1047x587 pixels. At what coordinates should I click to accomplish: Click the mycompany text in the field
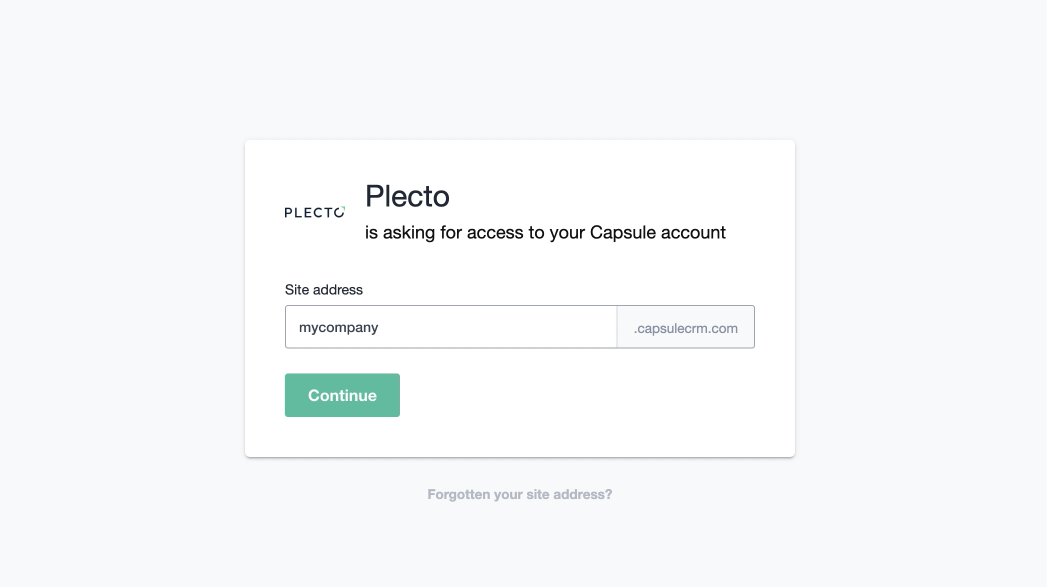[x=338, y=327]
